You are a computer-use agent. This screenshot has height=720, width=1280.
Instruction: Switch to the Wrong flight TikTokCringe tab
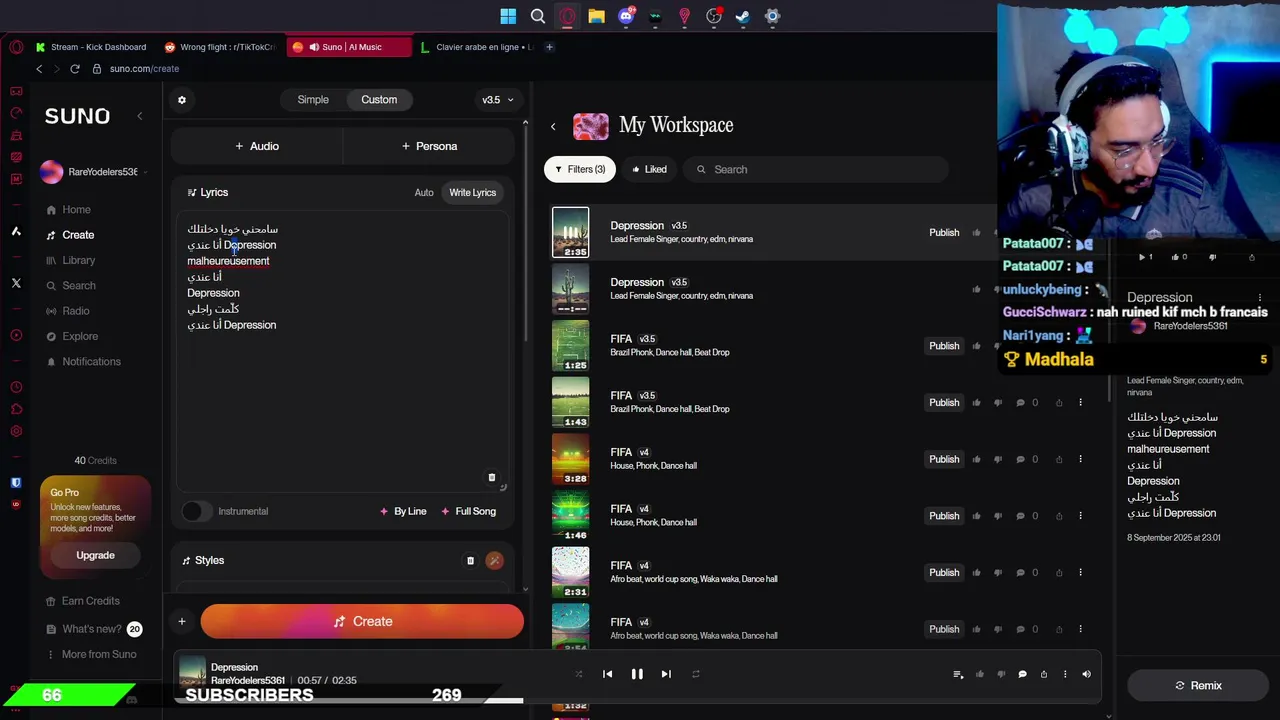tap(219, 47)
